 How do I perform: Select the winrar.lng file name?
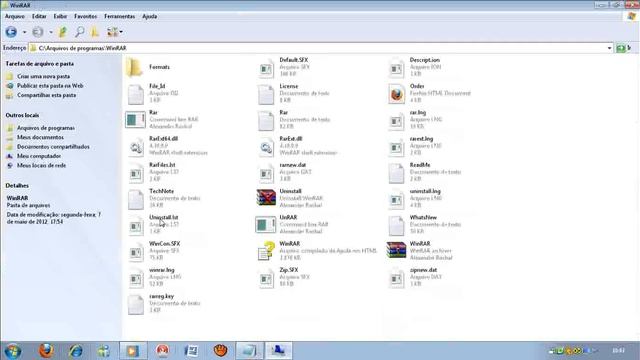pyautogui.click(x=162, y=270)
